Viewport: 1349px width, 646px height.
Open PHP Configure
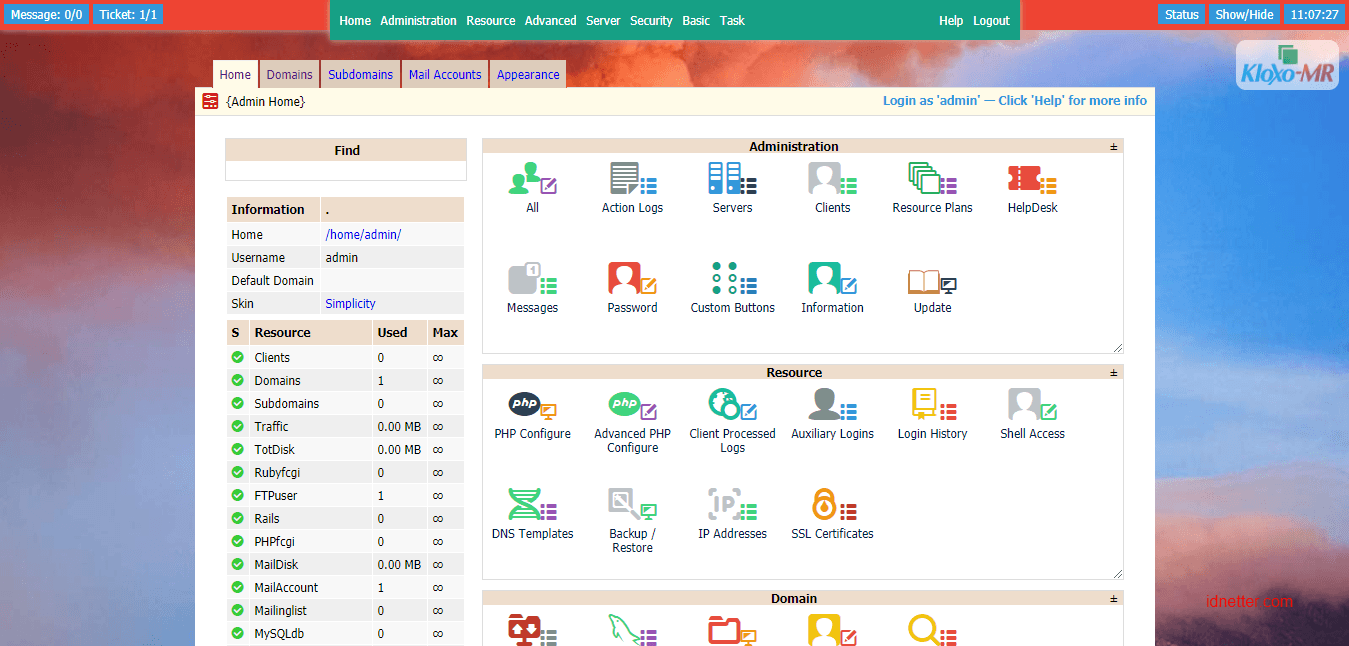tap(532, 406)
